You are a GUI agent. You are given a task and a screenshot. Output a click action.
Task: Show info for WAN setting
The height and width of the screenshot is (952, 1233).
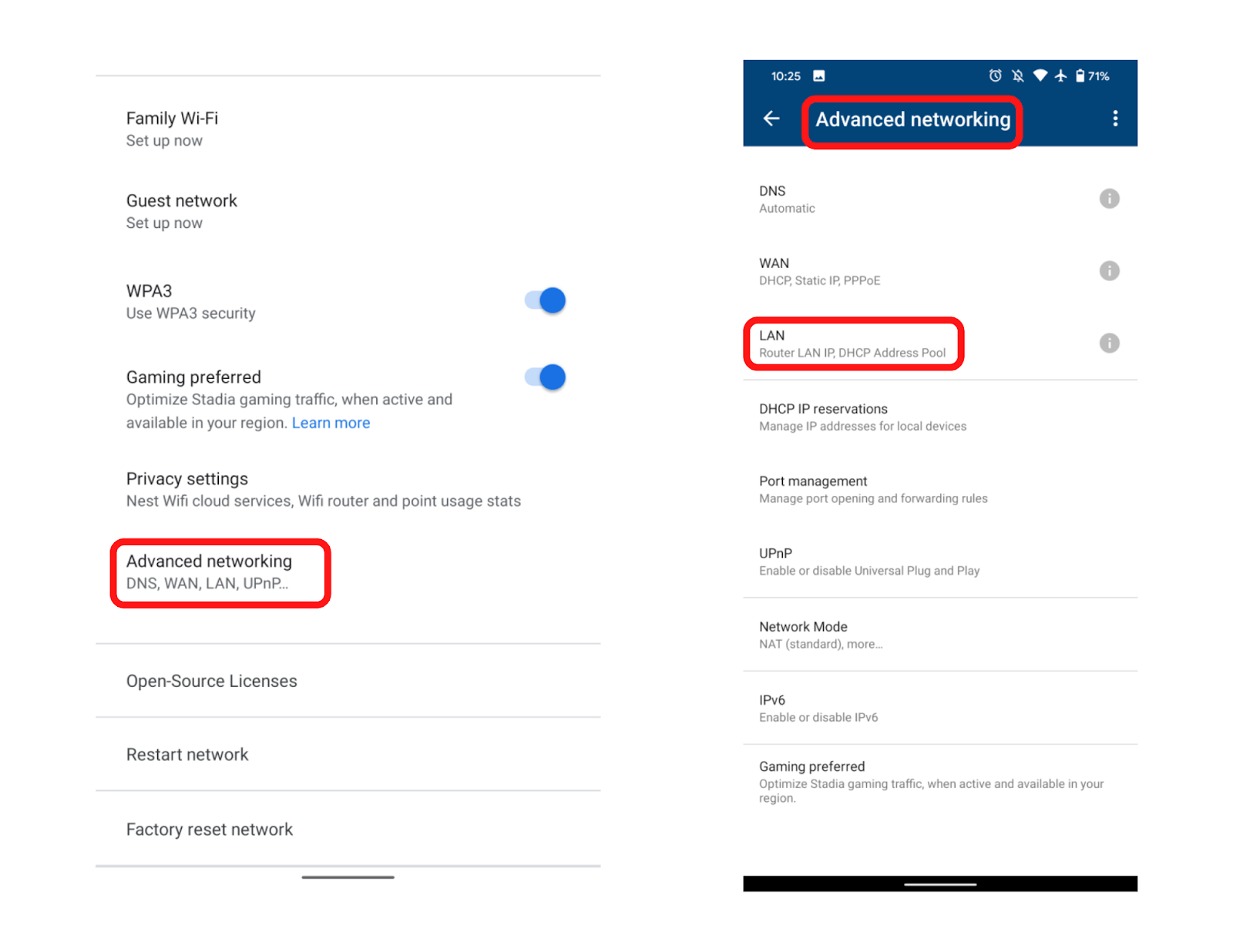click(1109, 271)
